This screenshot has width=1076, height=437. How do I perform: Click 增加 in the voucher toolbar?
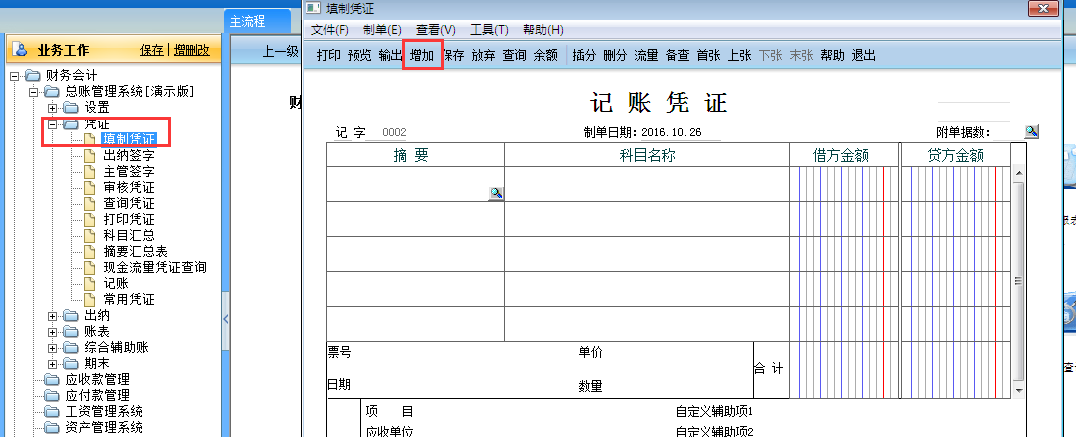pos(422,56)
